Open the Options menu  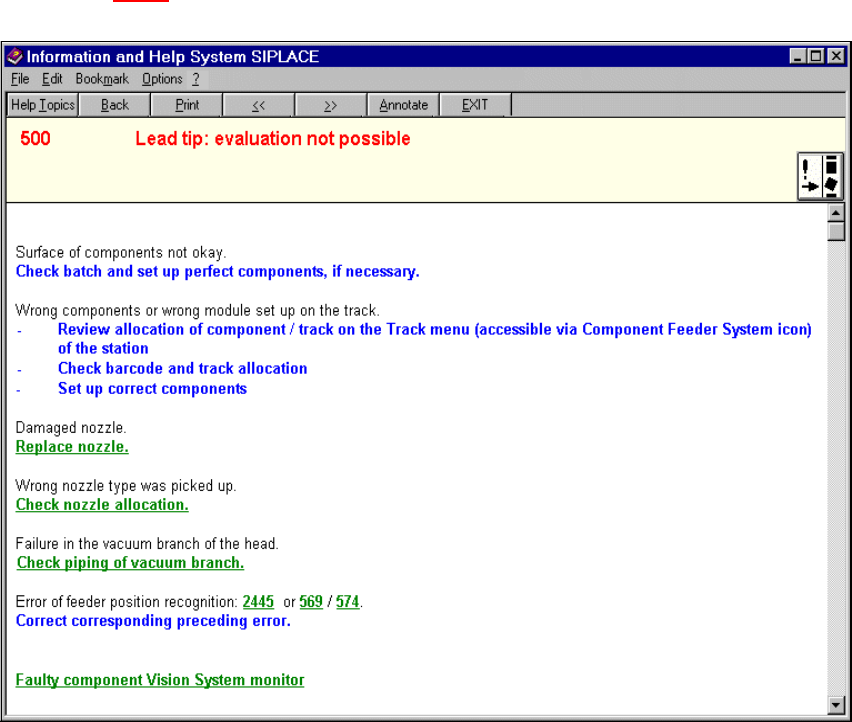click(x=162, y=79)
